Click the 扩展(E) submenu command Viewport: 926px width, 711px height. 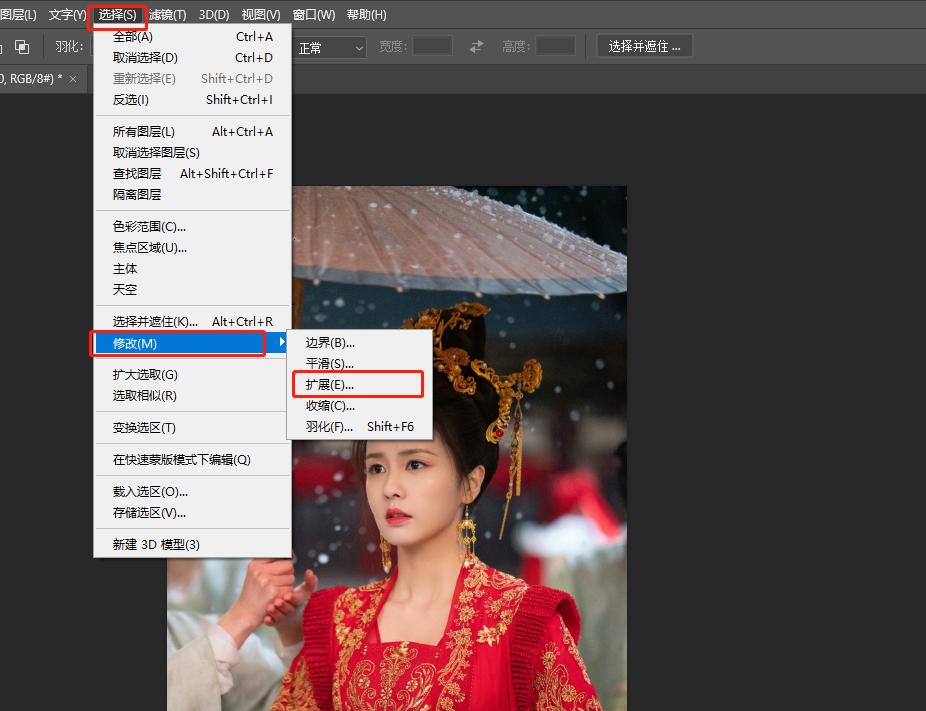pyautogui.click(x=328, y=384)
